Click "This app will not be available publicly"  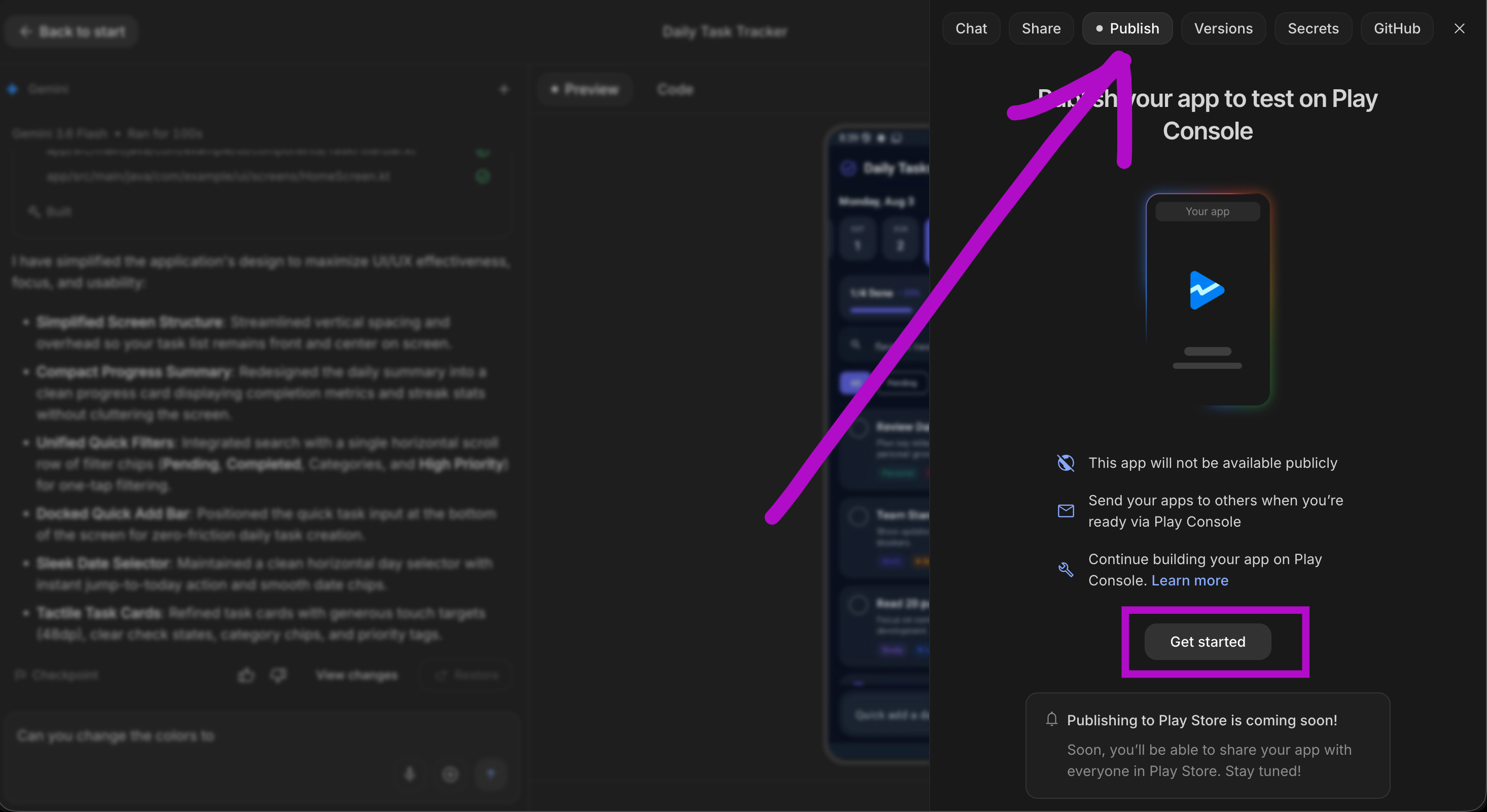pos(1213,463)
